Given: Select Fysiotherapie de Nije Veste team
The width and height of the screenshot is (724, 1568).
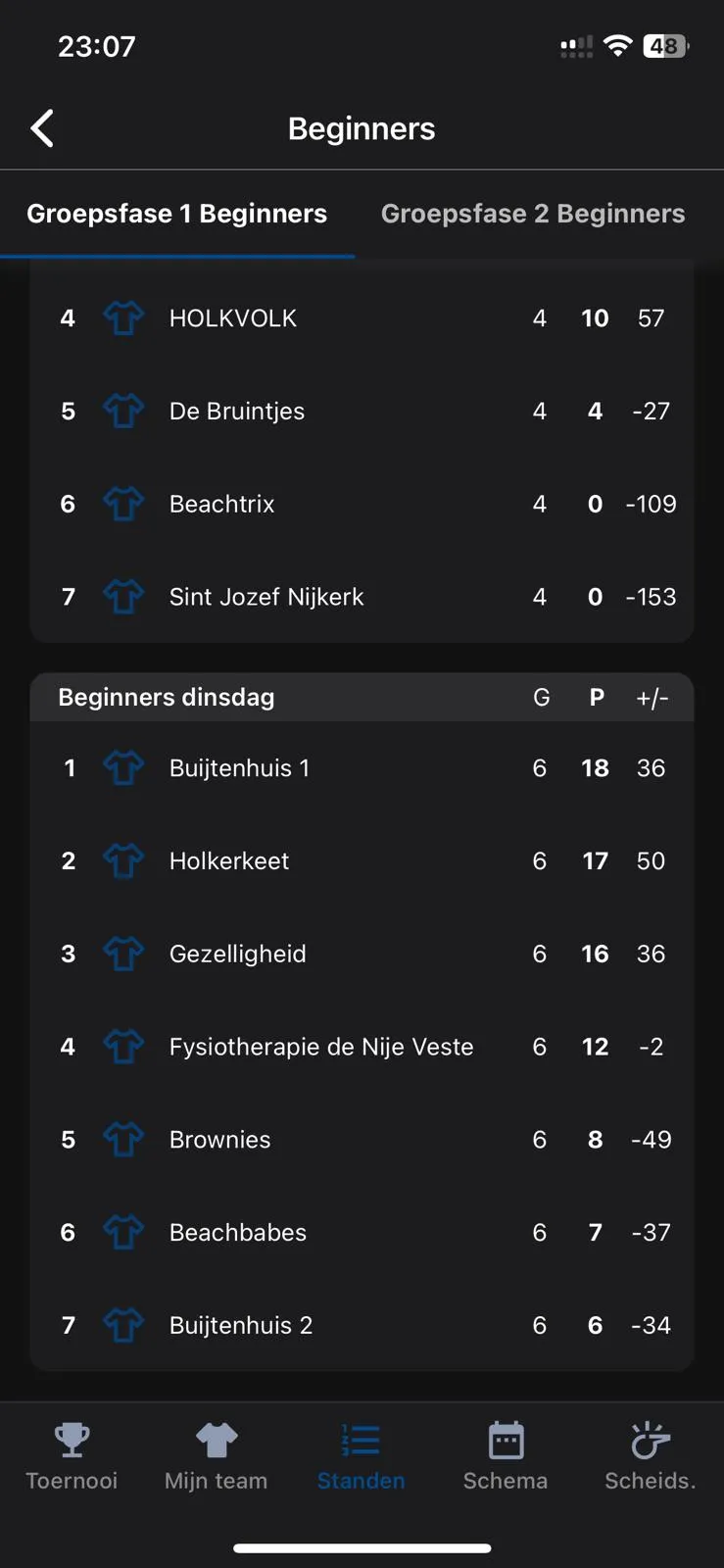Looking at the screenshot, I should click(321, 1047).
